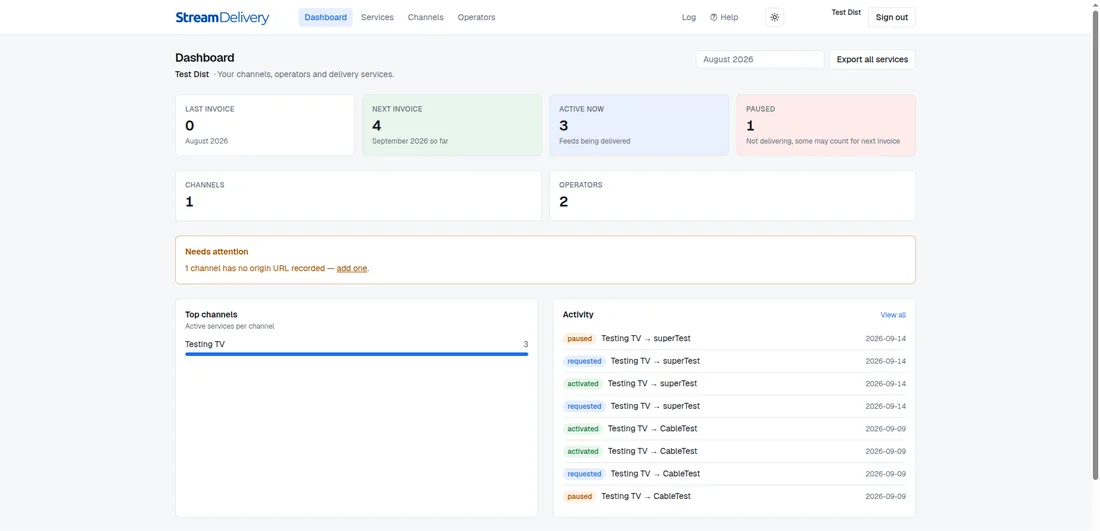This screenshot has height=531, width=1100.
Task: Click the StreamDelivery logo
Action: (x=222, y=18)
